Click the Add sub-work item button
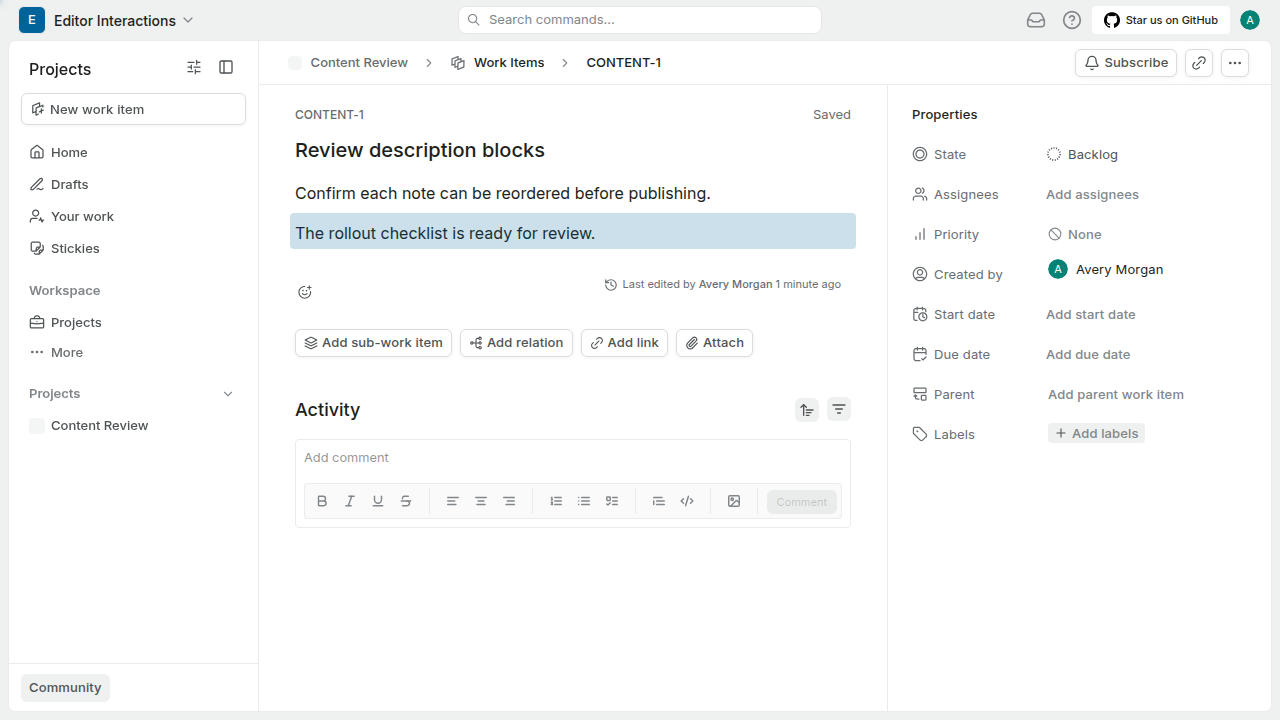Viewport: 1280px width, 720px height. click(x=373, y=343)
